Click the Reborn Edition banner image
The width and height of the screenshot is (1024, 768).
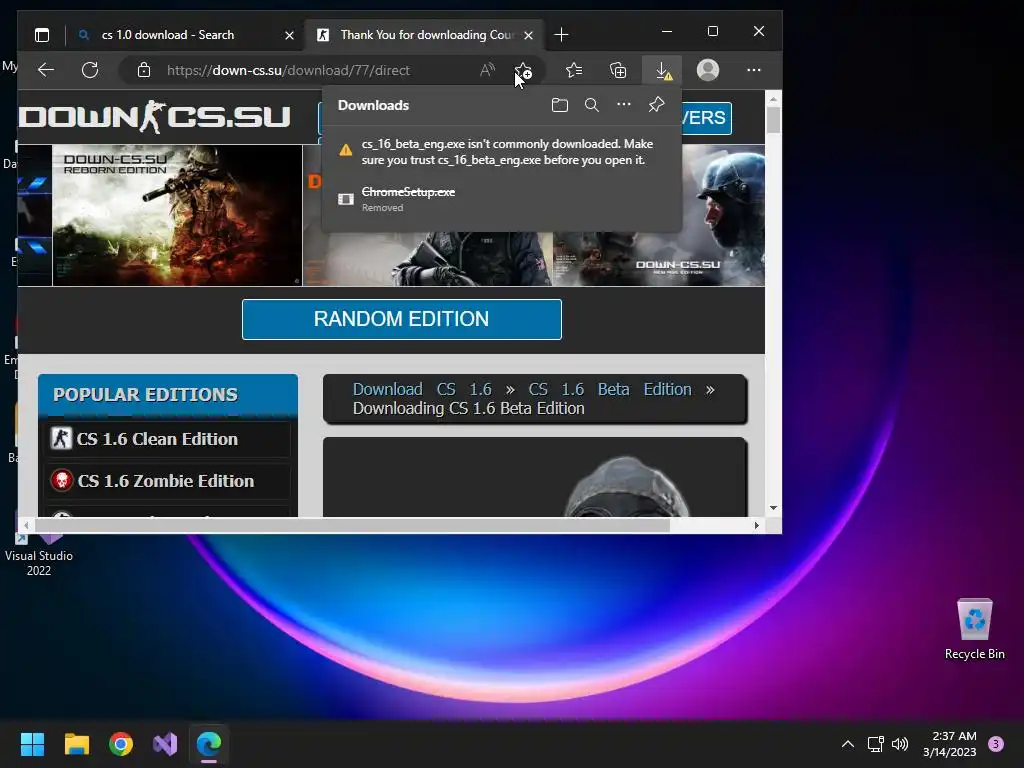pos(177,216)
